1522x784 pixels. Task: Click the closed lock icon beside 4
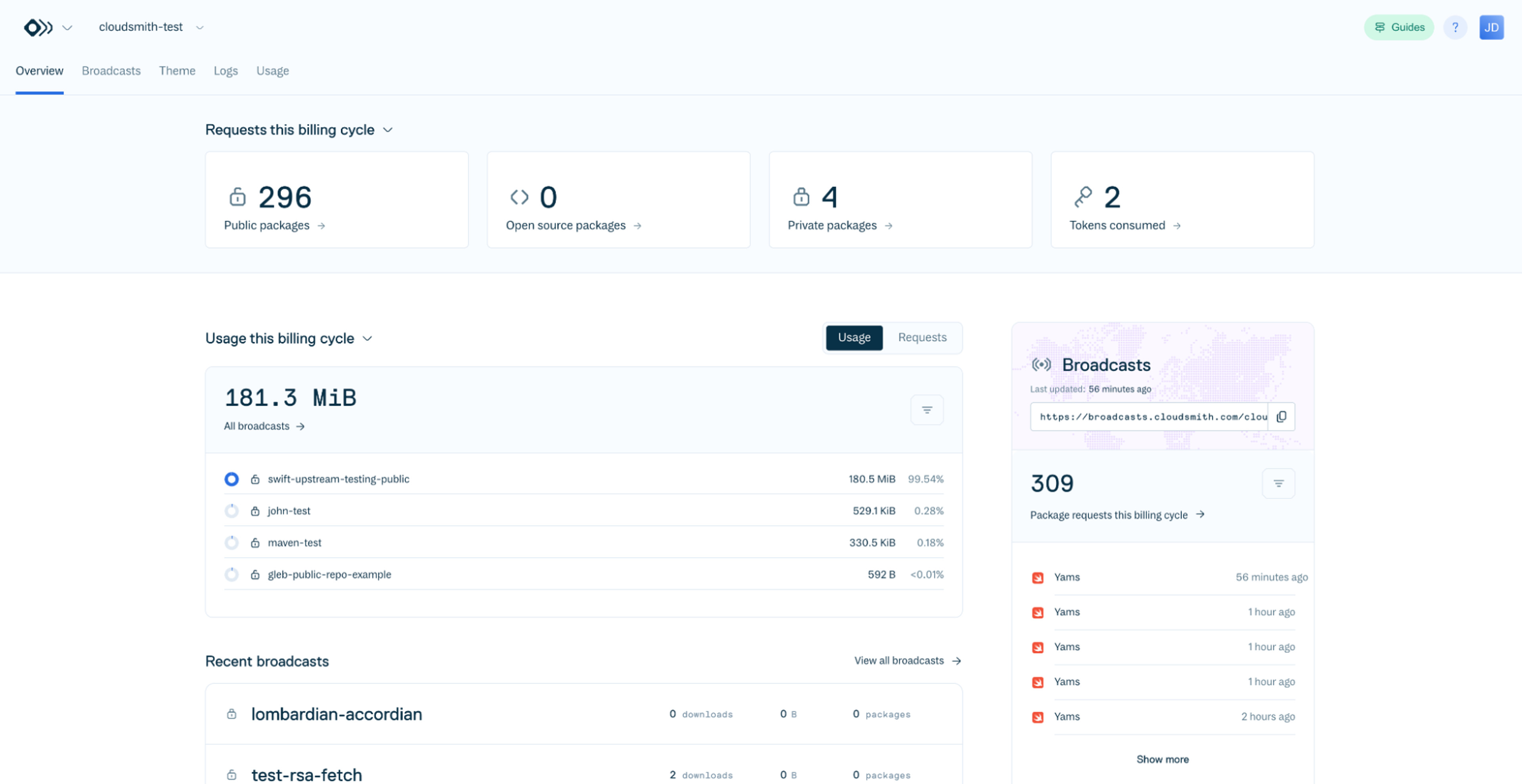(801, 196)
